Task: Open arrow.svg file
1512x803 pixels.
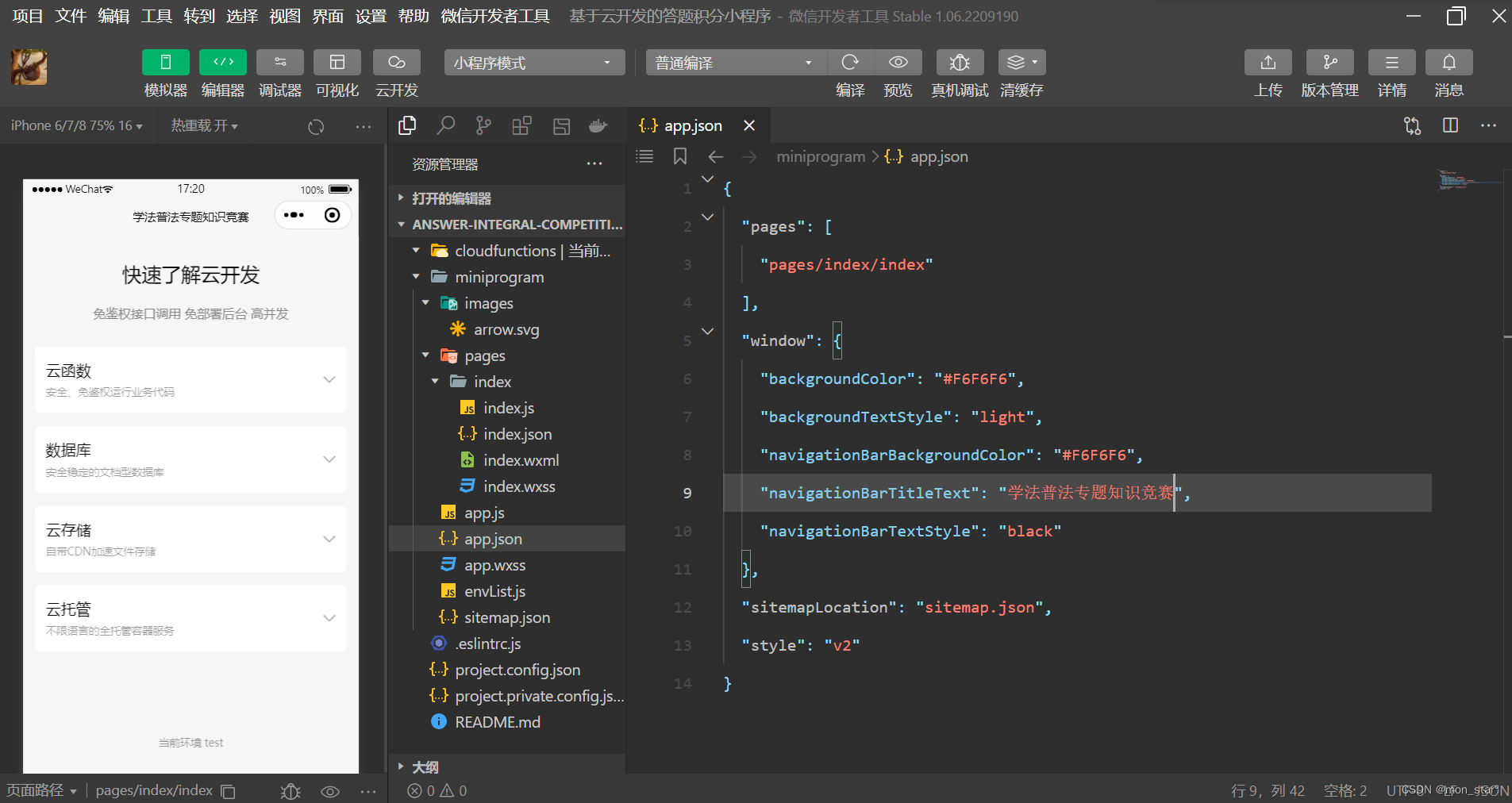Action: point(508,329)
